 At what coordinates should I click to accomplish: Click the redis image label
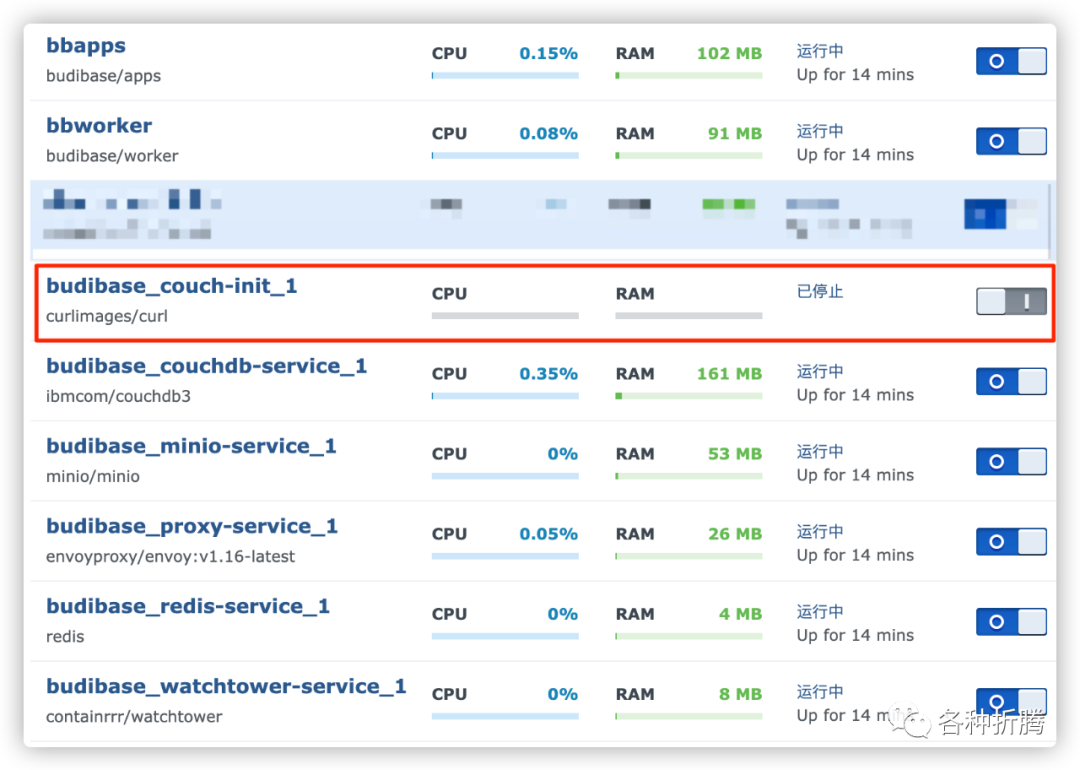(65, 636)
